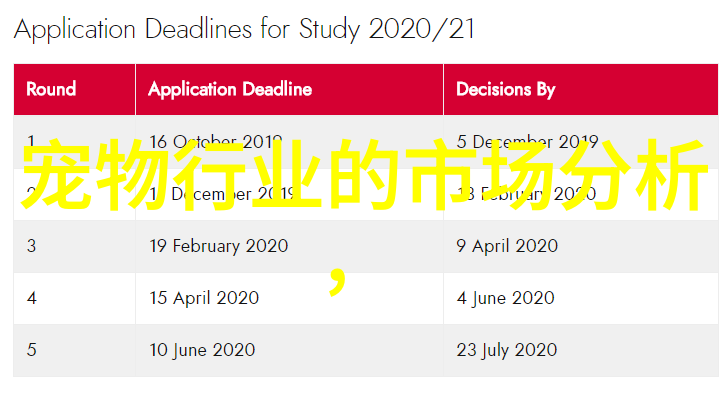The height and width of the screenshot is (408, 728).
Task: Select the 19 February 2020 deadline cell
Action: point(289,246)
